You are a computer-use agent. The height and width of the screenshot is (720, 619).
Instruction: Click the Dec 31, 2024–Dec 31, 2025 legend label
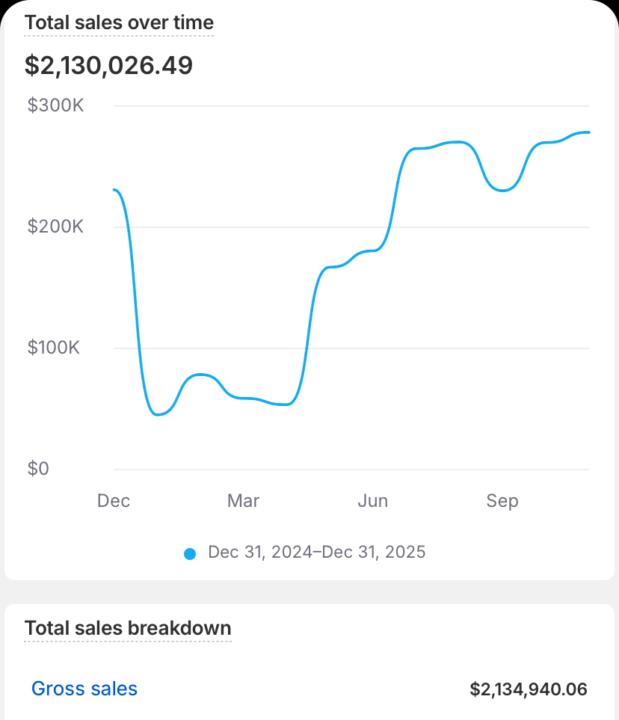click(x=316, y=552)
